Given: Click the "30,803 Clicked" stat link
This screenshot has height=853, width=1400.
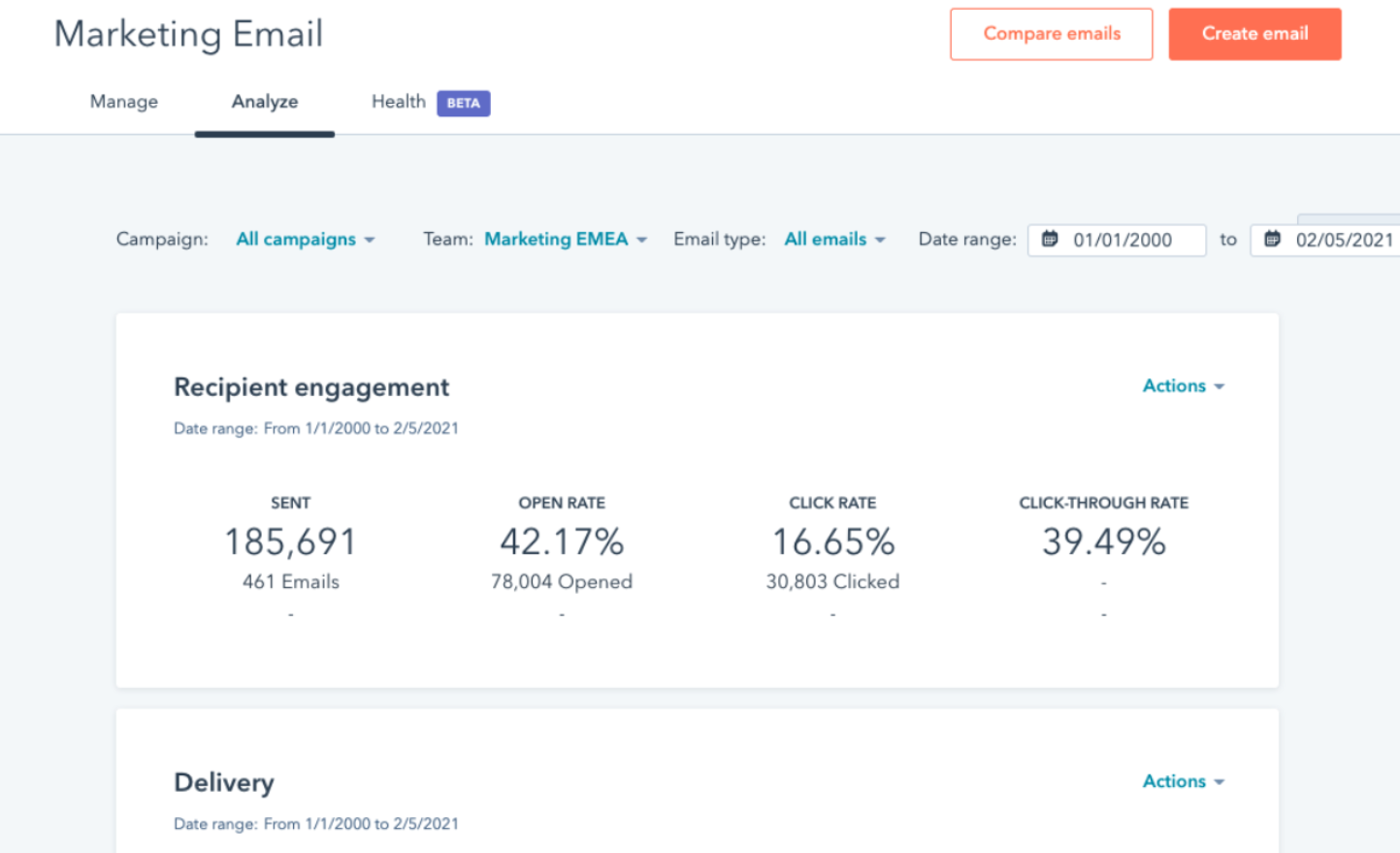Looking at the screenshot, I should click(831, 581).
